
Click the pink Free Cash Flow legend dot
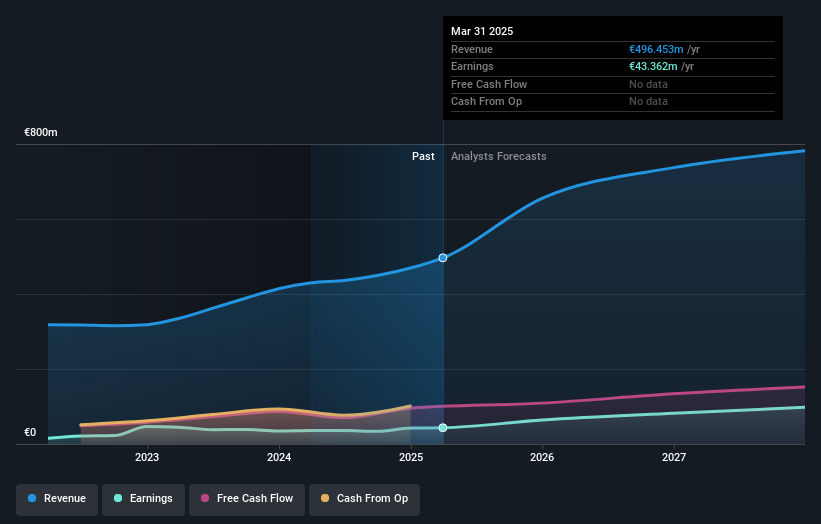tap(205, 498)
